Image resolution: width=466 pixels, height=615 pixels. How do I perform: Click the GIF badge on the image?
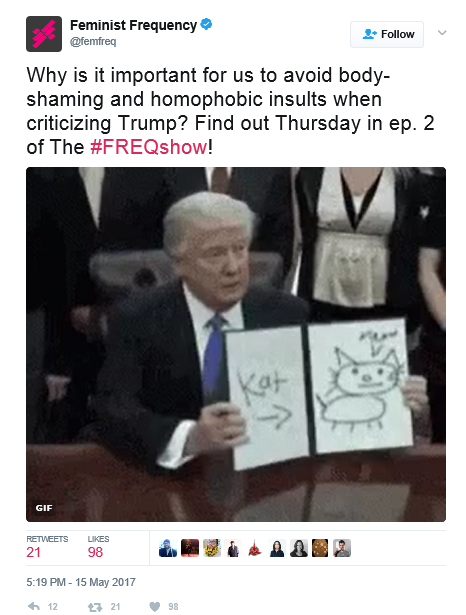tap(44, 508)
